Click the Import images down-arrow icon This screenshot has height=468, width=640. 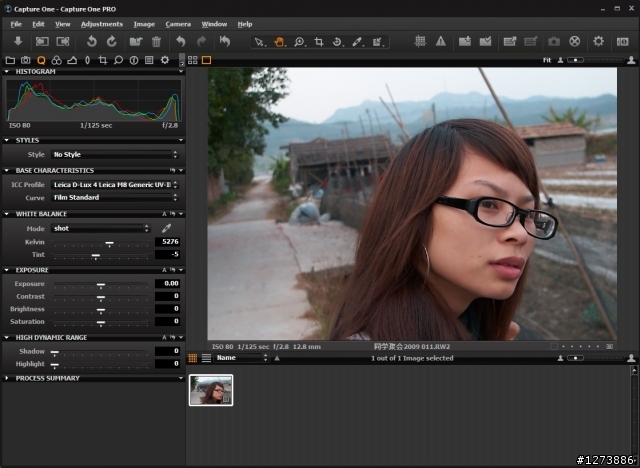coord(18,41)
